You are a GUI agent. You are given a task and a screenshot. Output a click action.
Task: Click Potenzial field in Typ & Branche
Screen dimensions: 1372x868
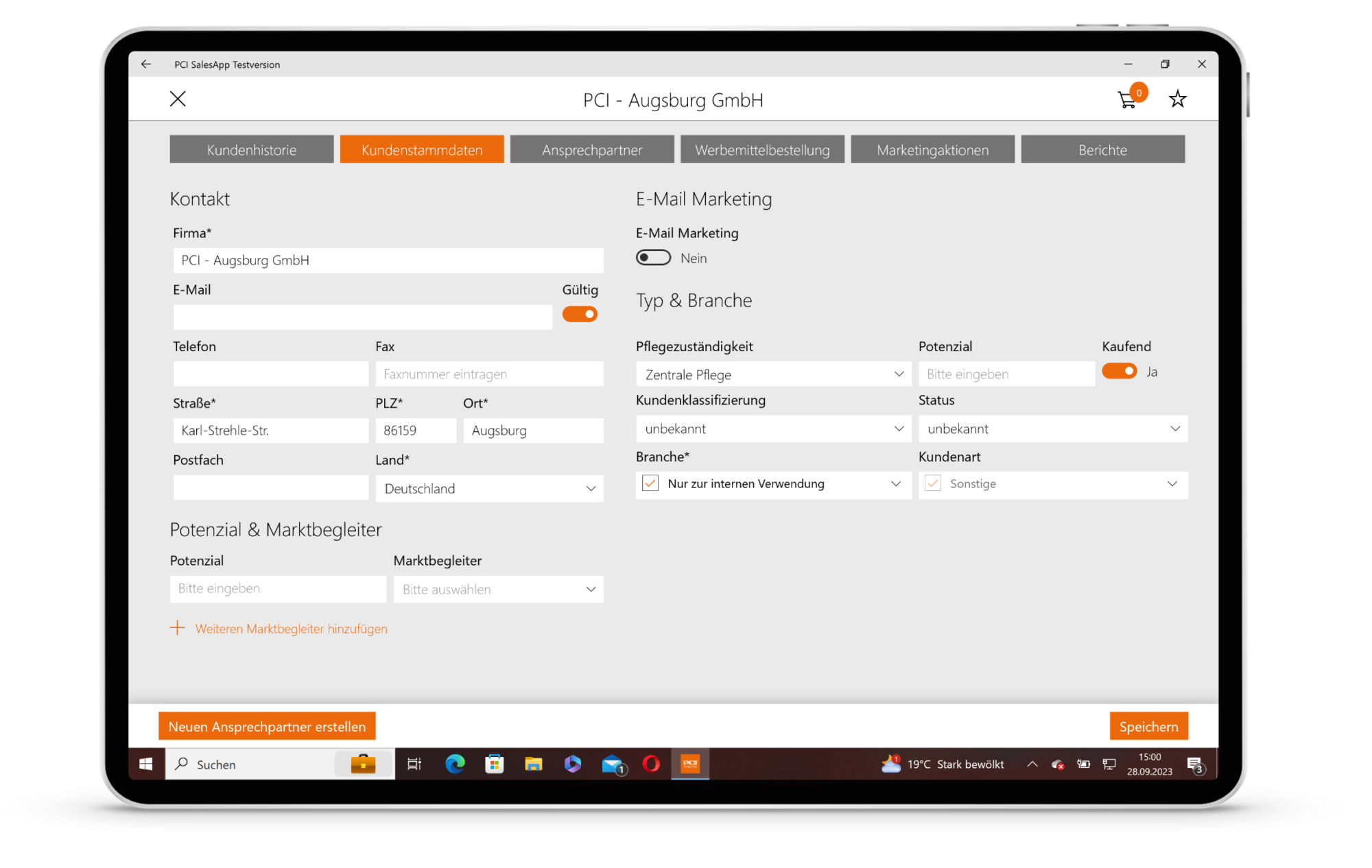(x=1006, y=374)
